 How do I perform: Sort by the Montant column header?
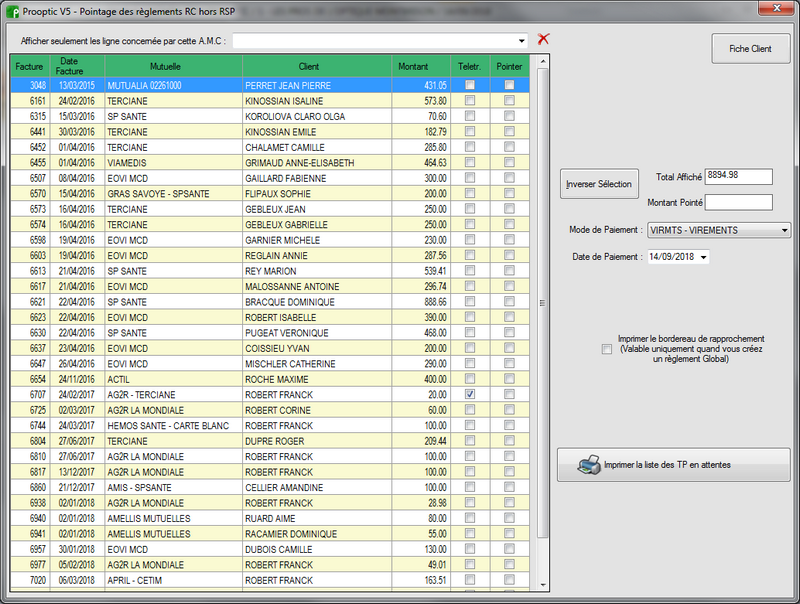[421, 66]
